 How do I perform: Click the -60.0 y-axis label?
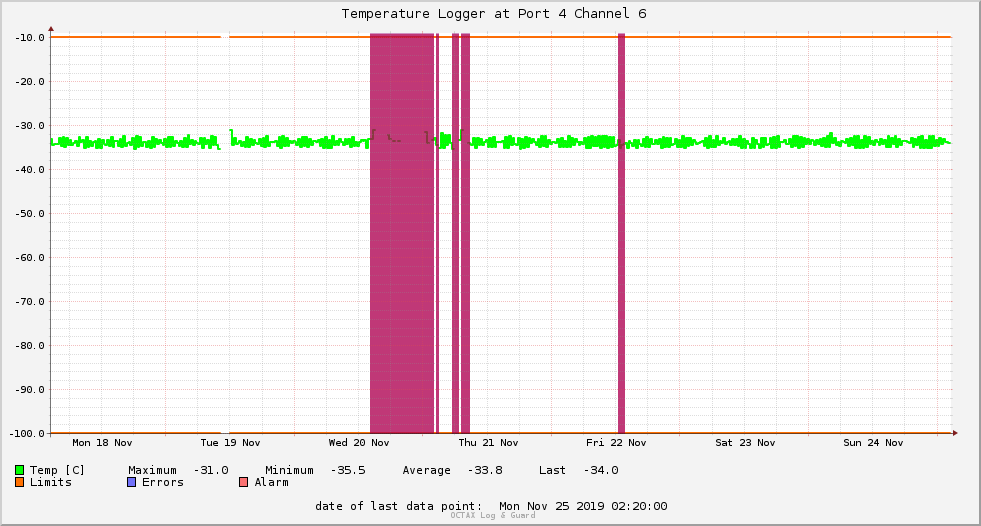29,258
